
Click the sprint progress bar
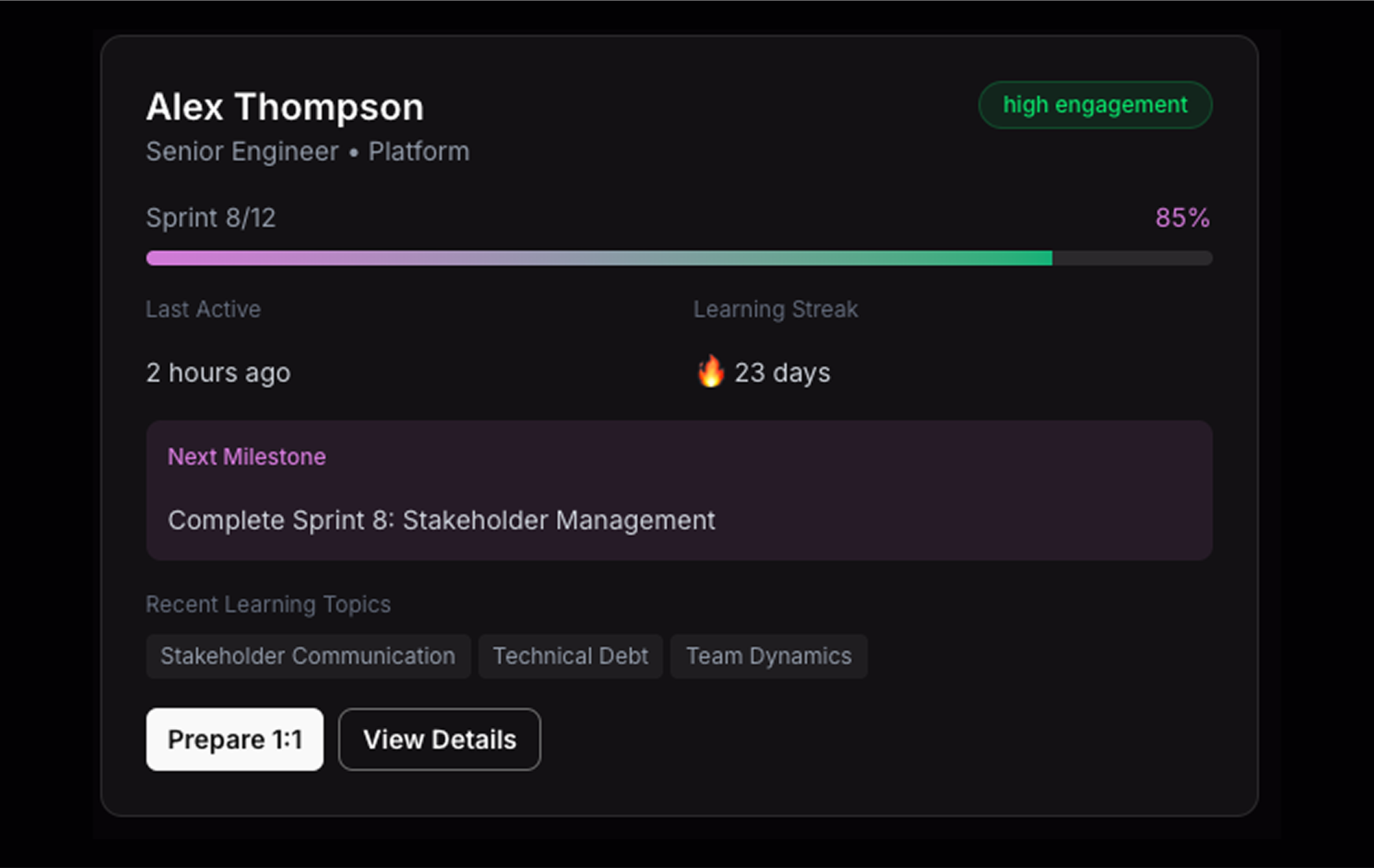[679, 258]
